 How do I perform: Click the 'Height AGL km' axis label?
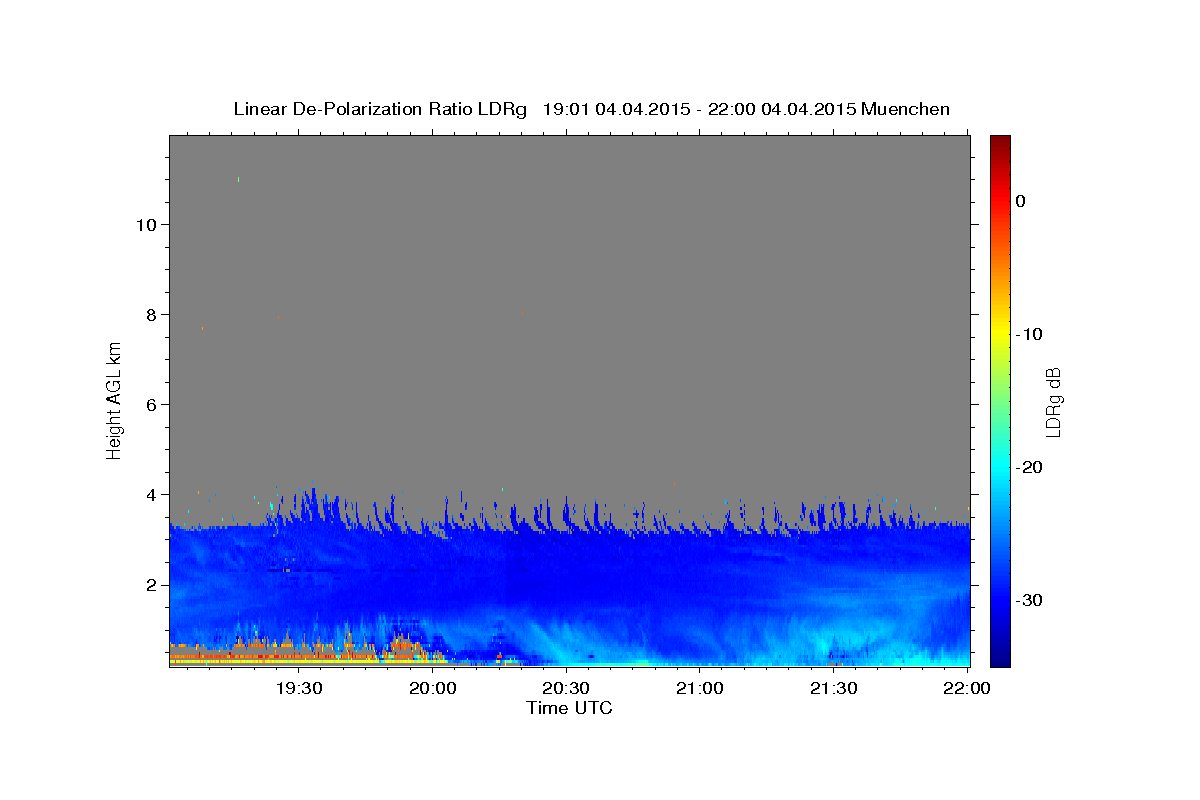click(x=115, y=401)
